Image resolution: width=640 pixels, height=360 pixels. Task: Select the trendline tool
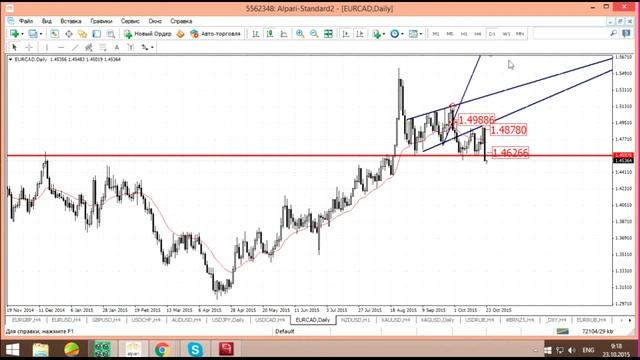(x=75, y=47)
